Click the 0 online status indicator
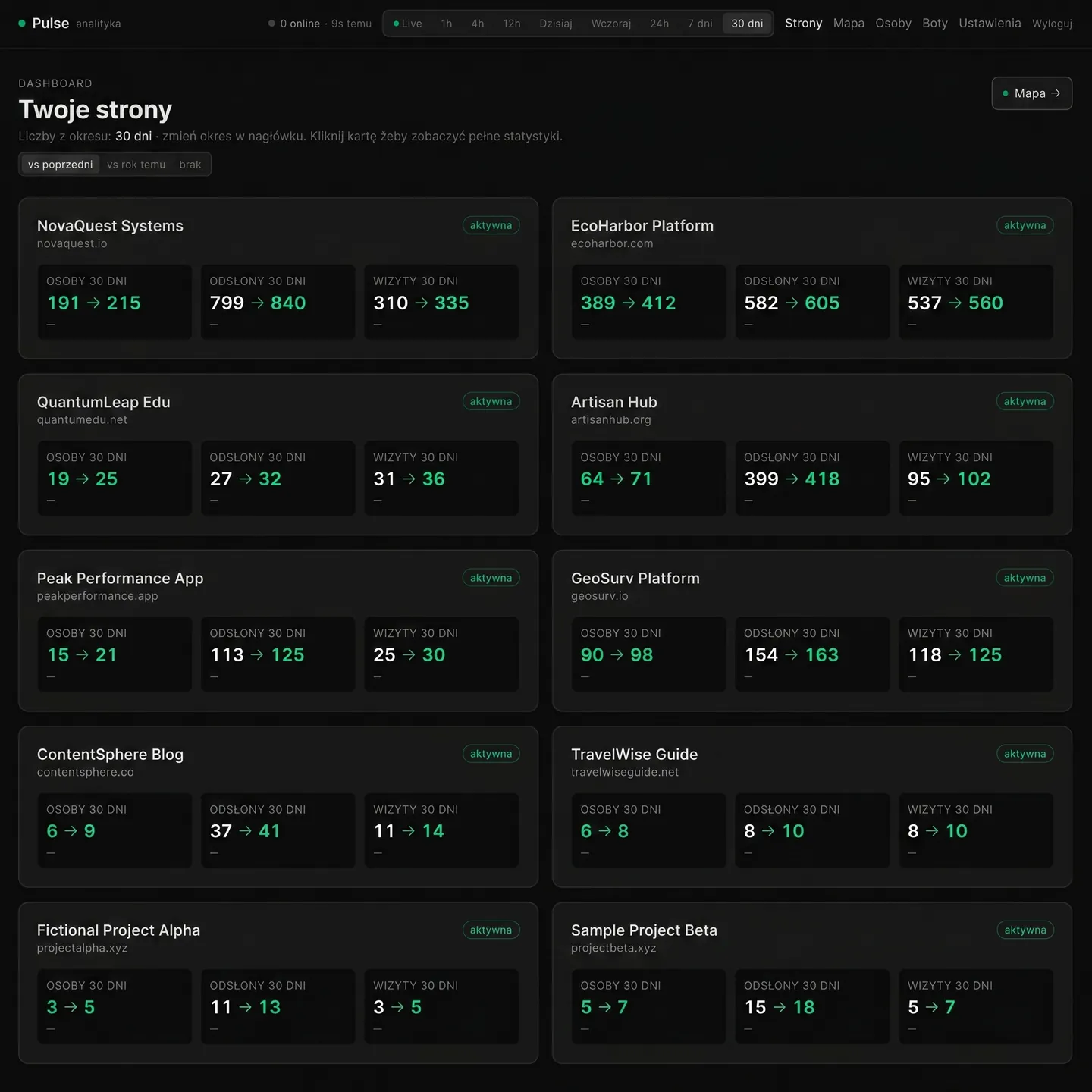This screenshot has width=1092, height=1092. point(294,24)
